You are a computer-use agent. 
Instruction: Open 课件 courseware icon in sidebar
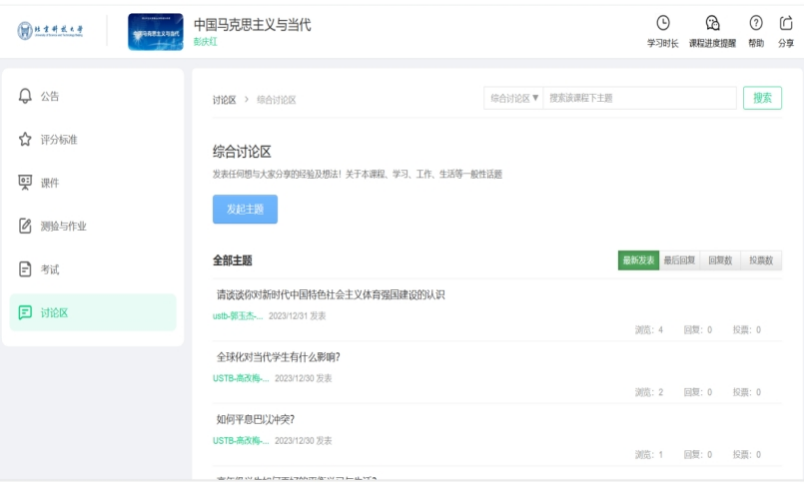pyautogui.click(x=26, y=182)
